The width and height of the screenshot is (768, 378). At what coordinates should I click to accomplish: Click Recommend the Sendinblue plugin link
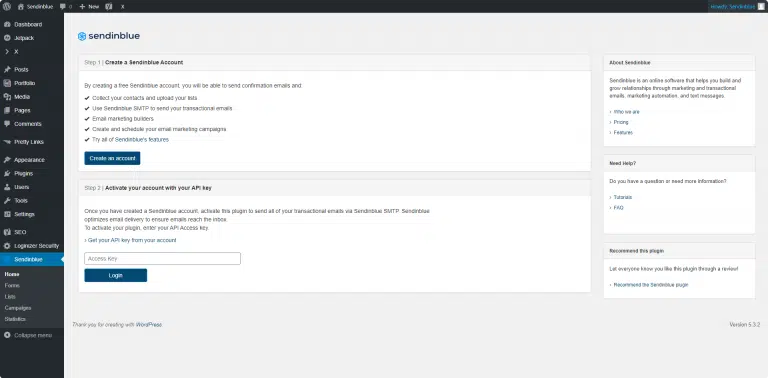click(651, 285)
